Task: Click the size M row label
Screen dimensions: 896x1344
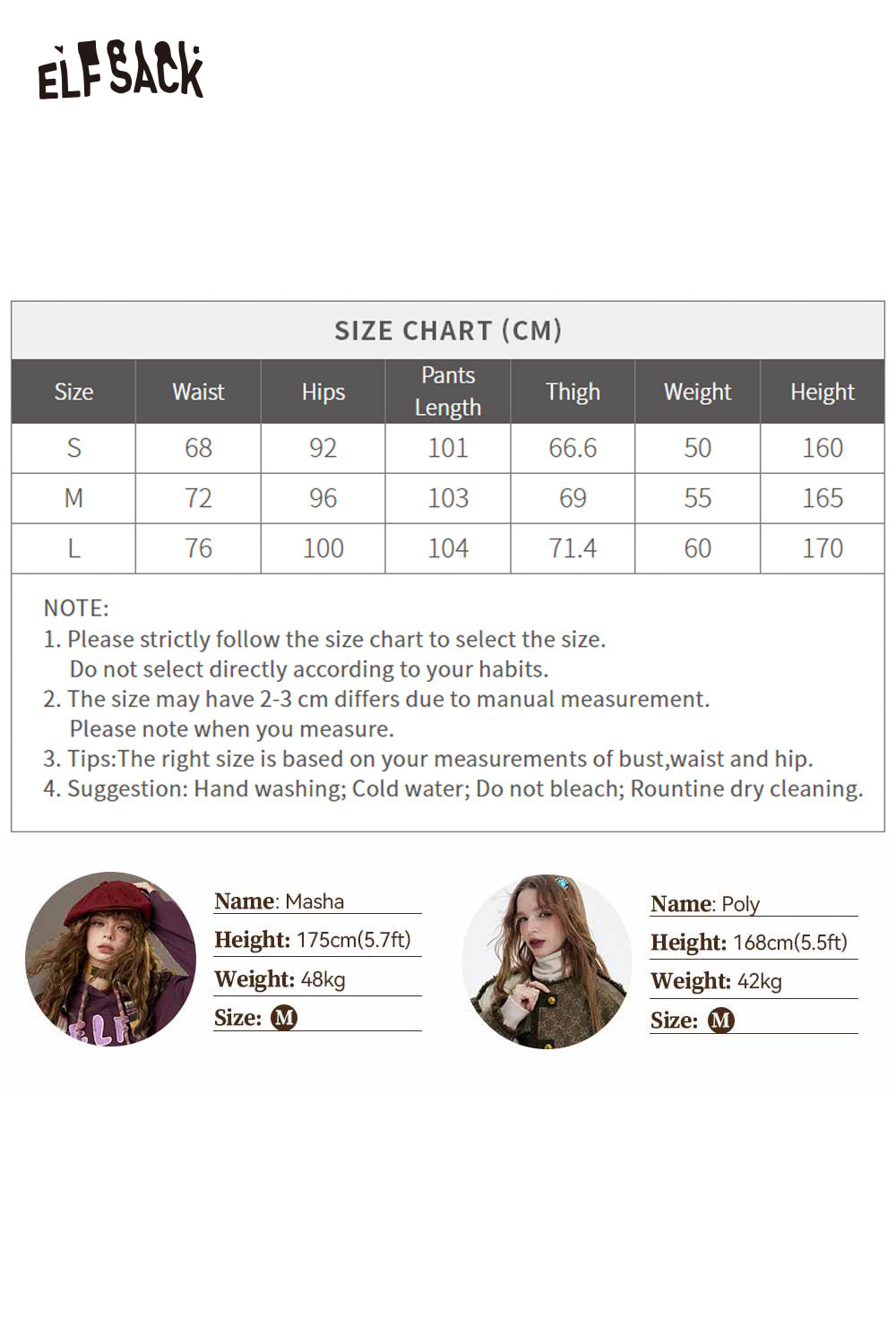Action: [73, 498]
